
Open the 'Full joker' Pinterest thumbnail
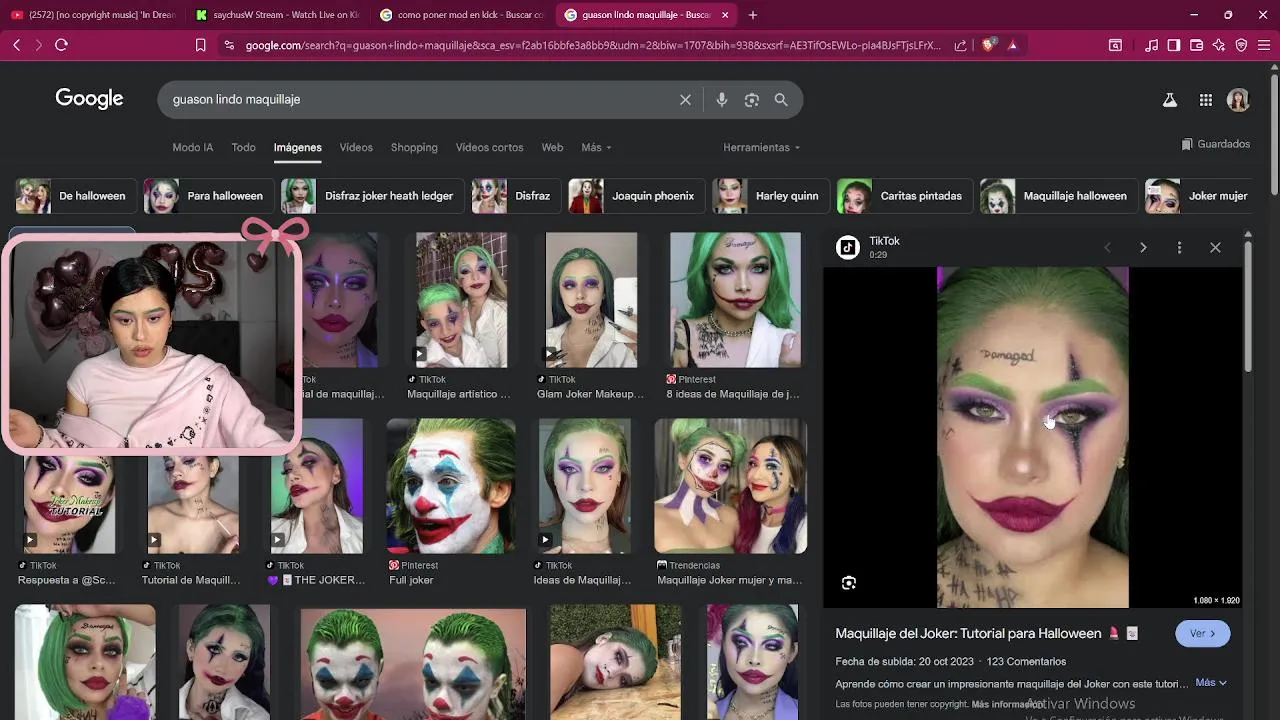click(451, 486)
